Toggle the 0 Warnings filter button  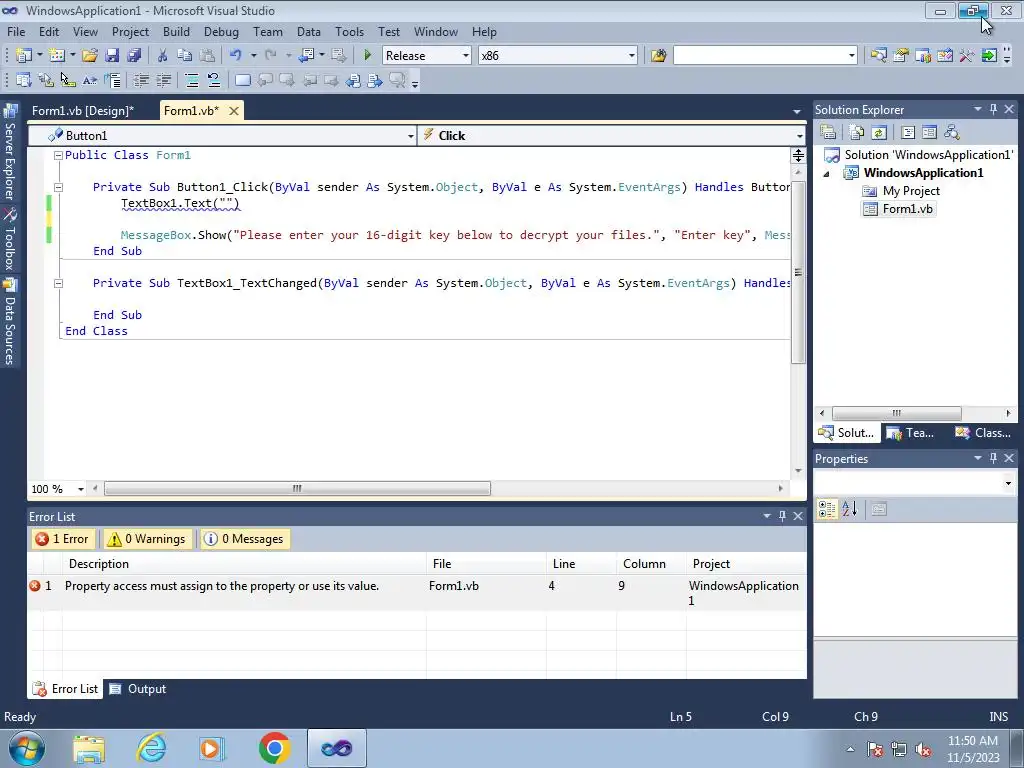pos(148,539)
